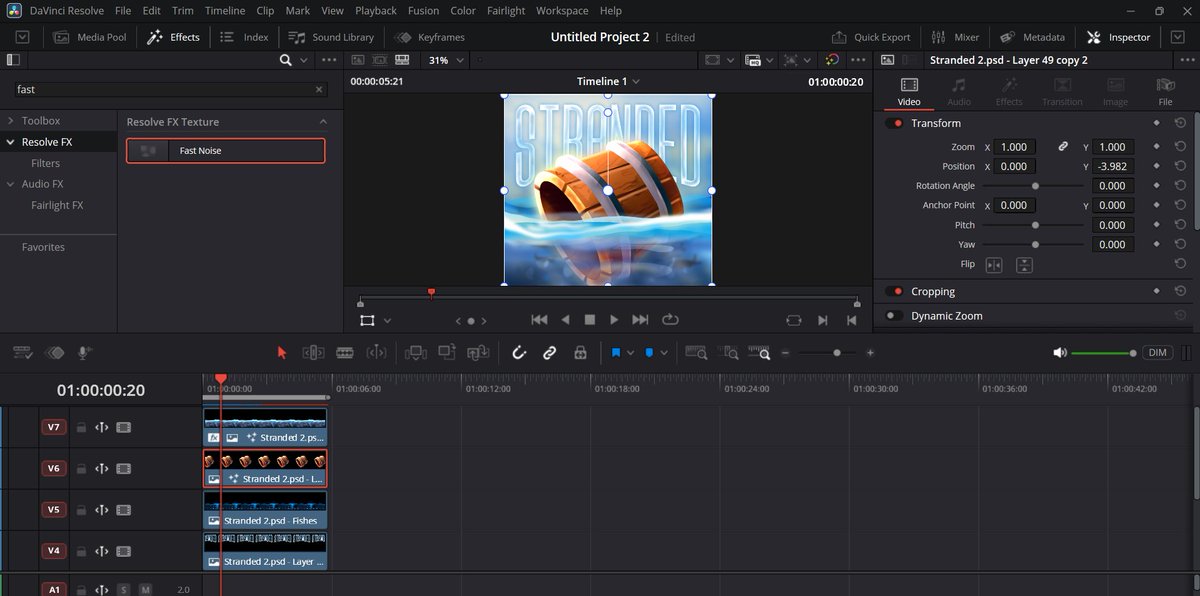This screenshot has width=1200, height=596.
Task: Toggle loop playback in viewer
Action: click(670, 320)
